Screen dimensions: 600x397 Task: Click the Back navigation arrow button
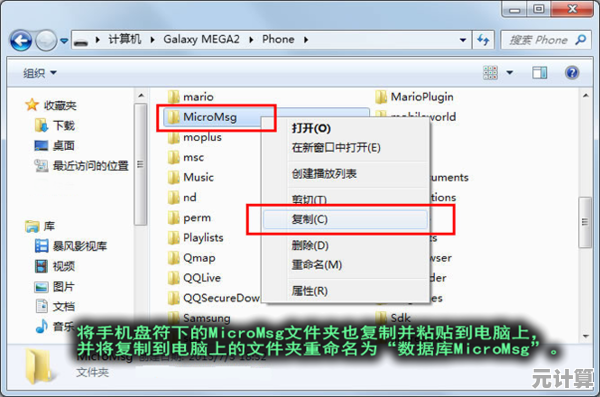click(21, 40)
